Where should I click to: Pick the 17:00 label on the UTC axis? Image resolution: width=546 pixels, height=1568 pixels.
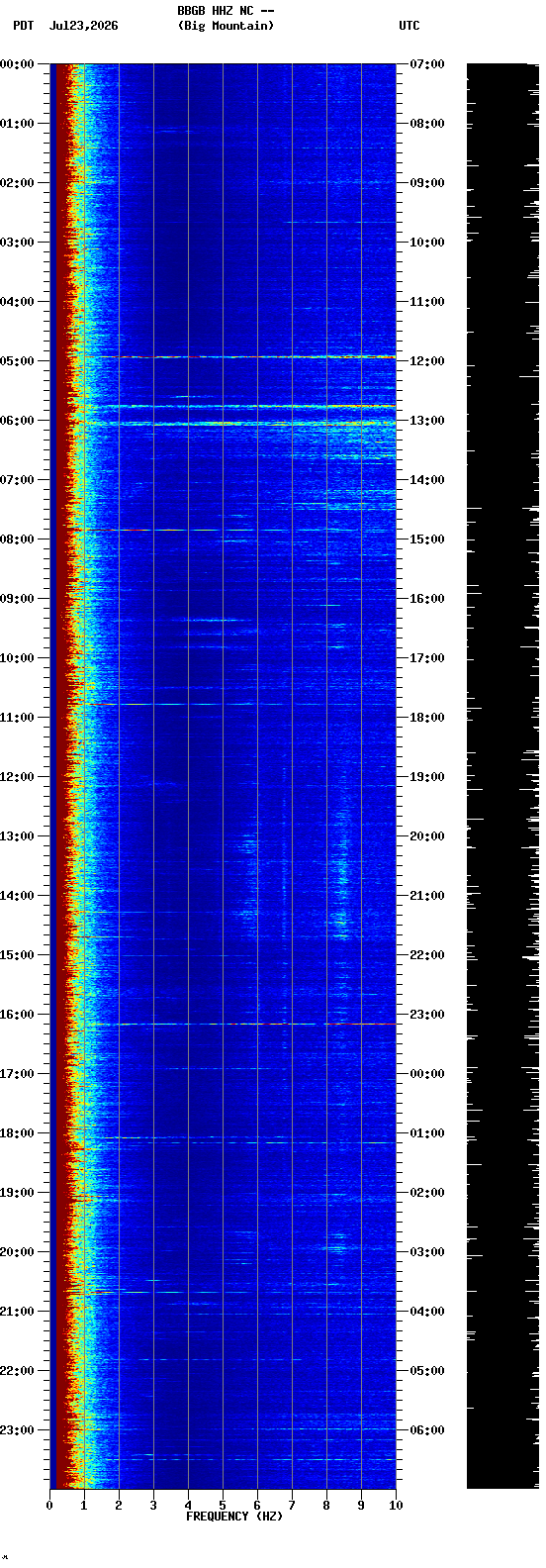(x=427, y=658)
